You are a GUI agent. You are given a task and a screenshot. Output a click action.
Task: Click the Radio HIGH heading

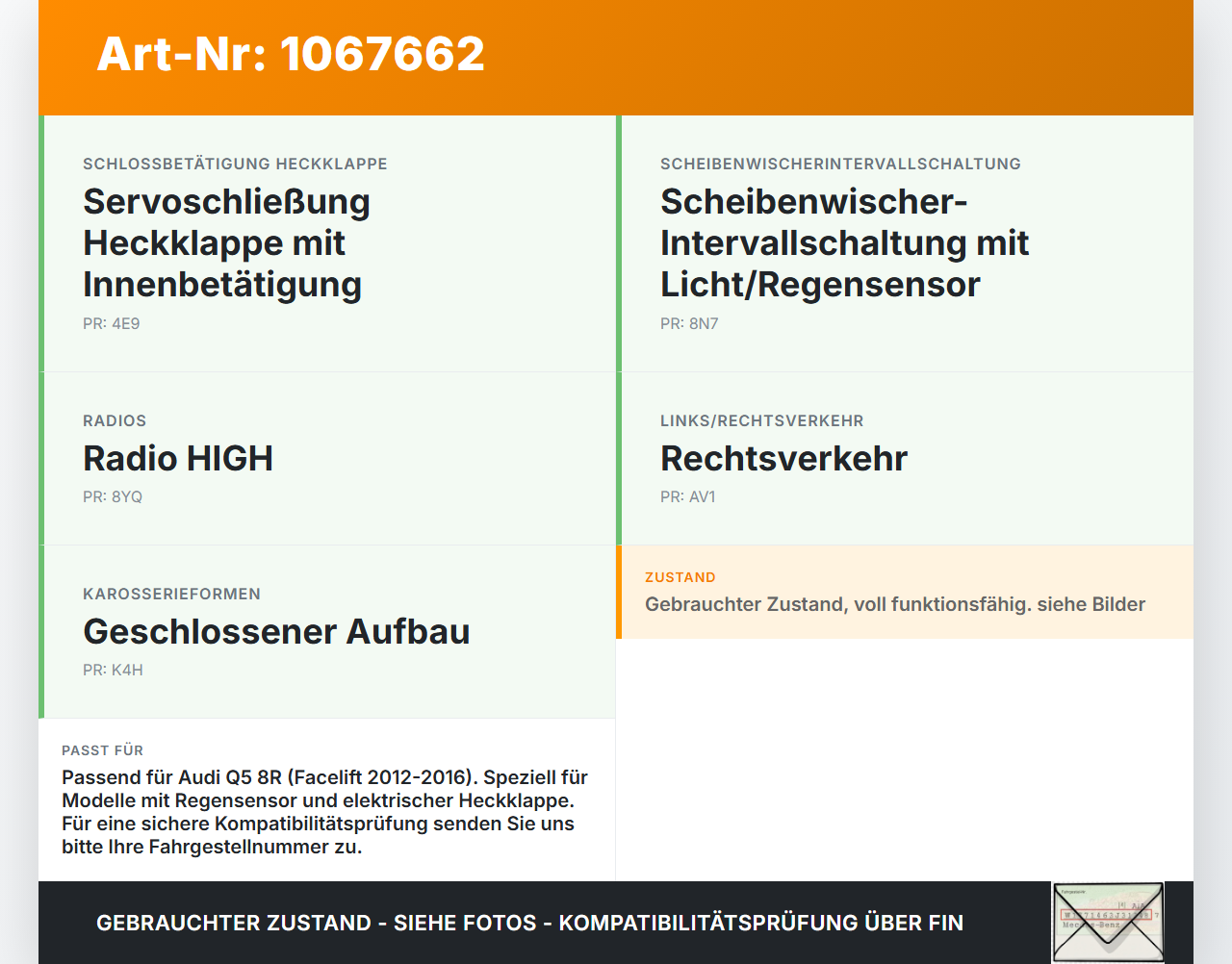178,458
